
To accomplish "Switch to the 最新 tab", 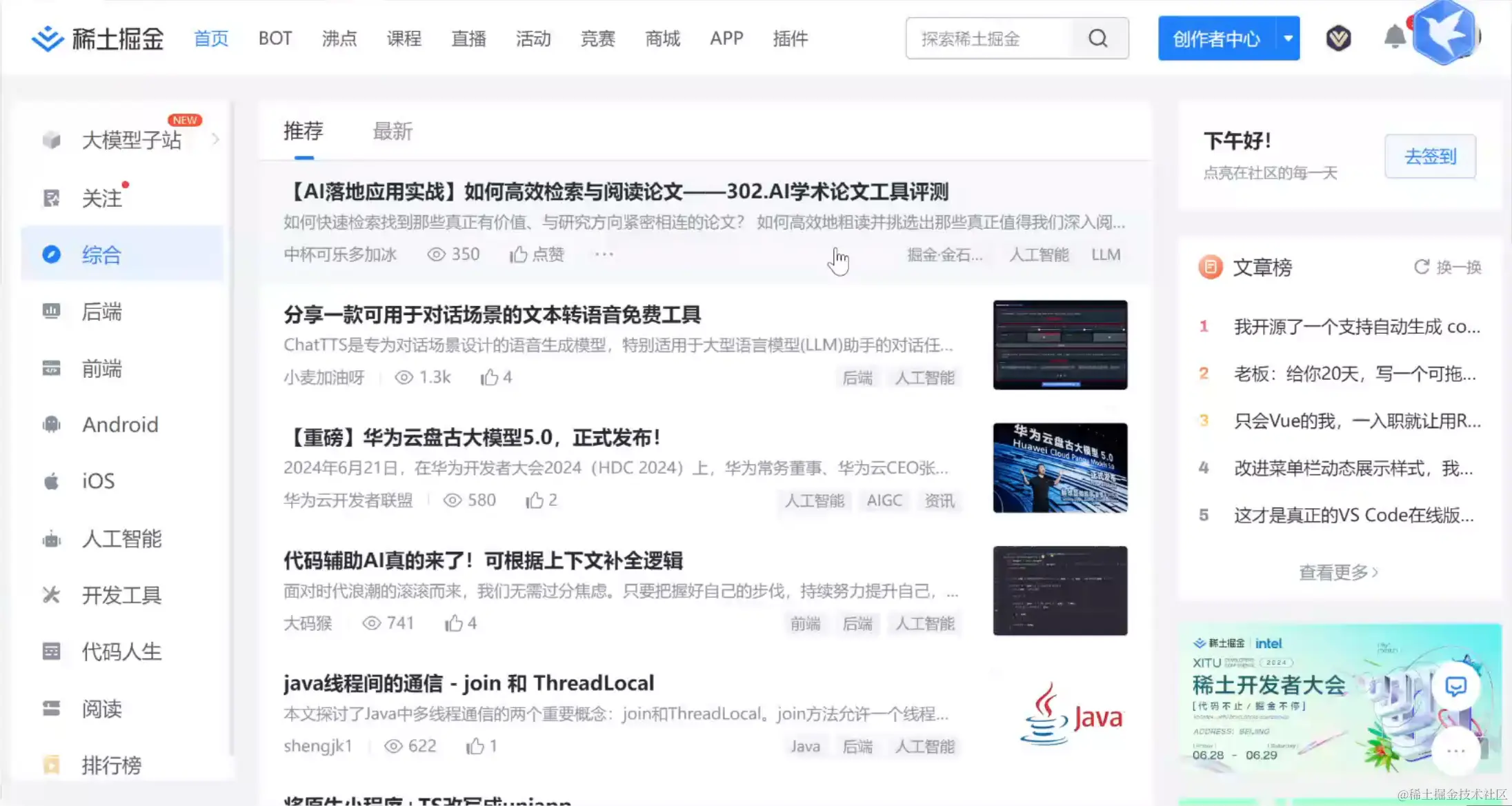I will pos(392,131).
